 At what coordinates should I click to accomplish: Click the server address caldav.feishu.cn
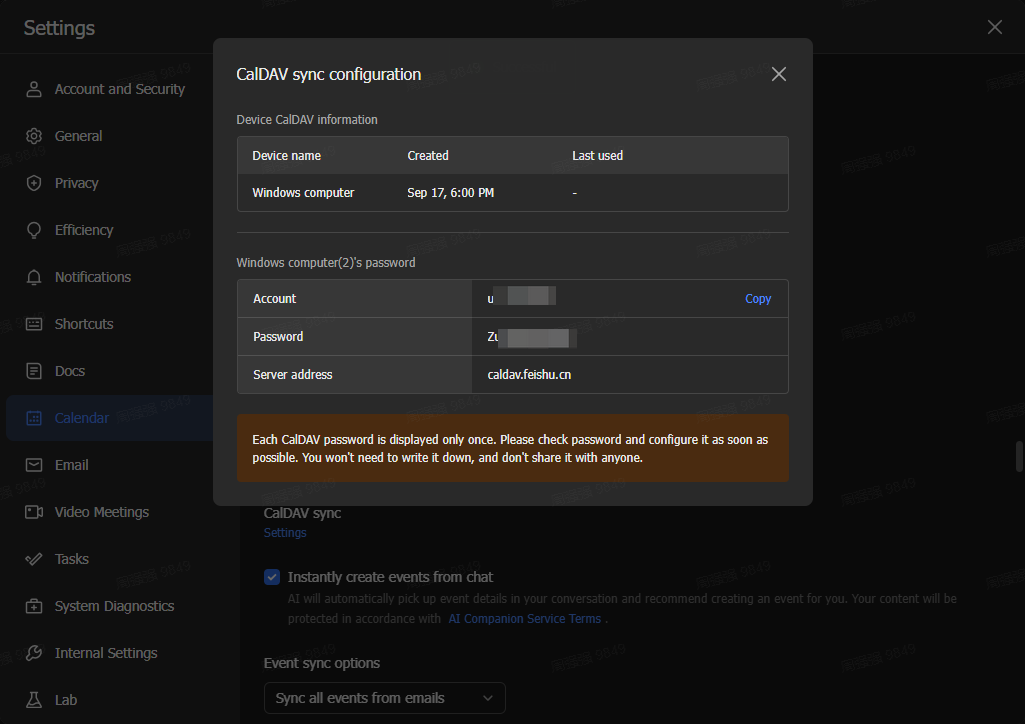click(x=529, y=374)
